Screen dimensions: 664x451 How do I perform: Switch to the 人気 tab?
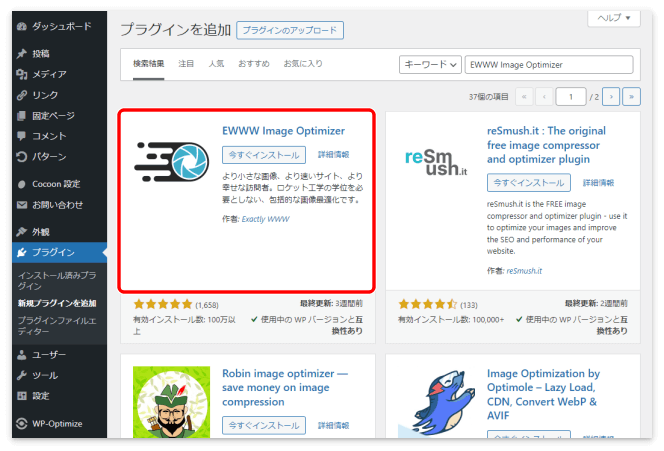point(216,64)
